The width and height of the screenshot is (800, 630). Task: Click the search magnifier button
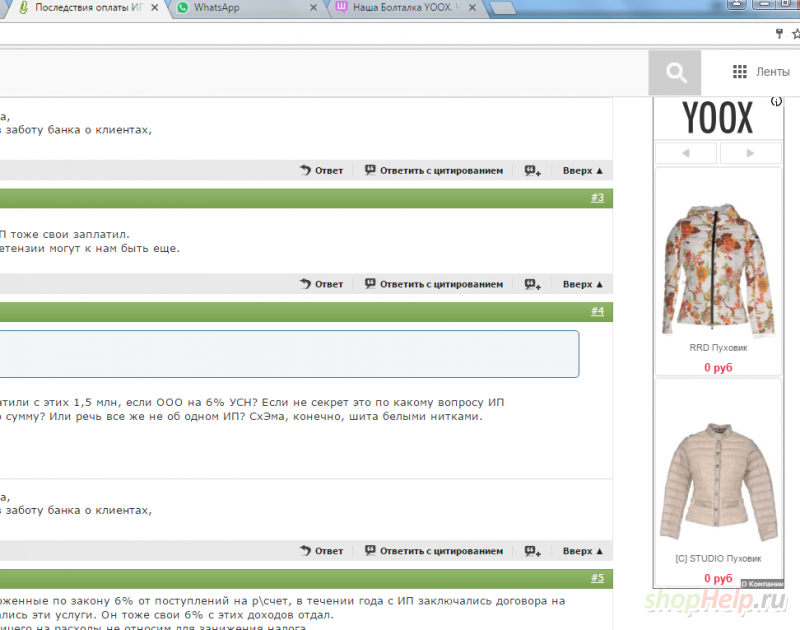click(674, 72)
